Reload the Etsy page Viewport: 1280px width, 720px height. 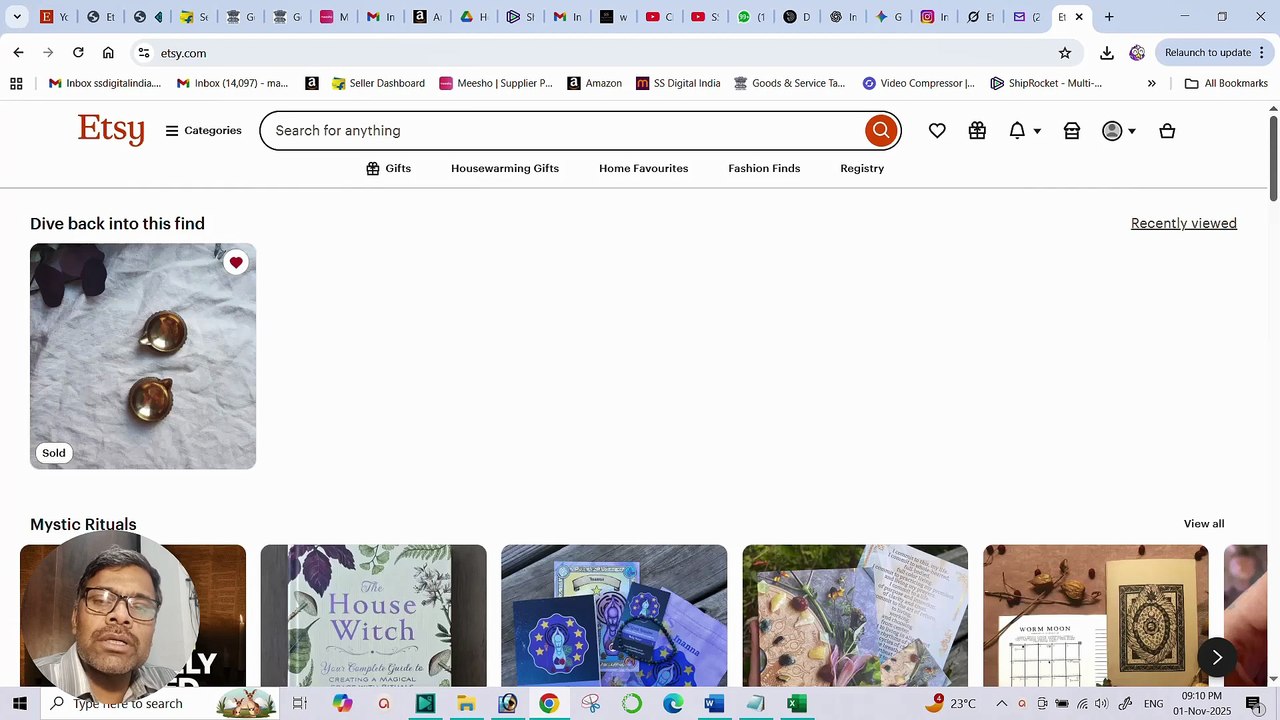(x=78, y=53)
